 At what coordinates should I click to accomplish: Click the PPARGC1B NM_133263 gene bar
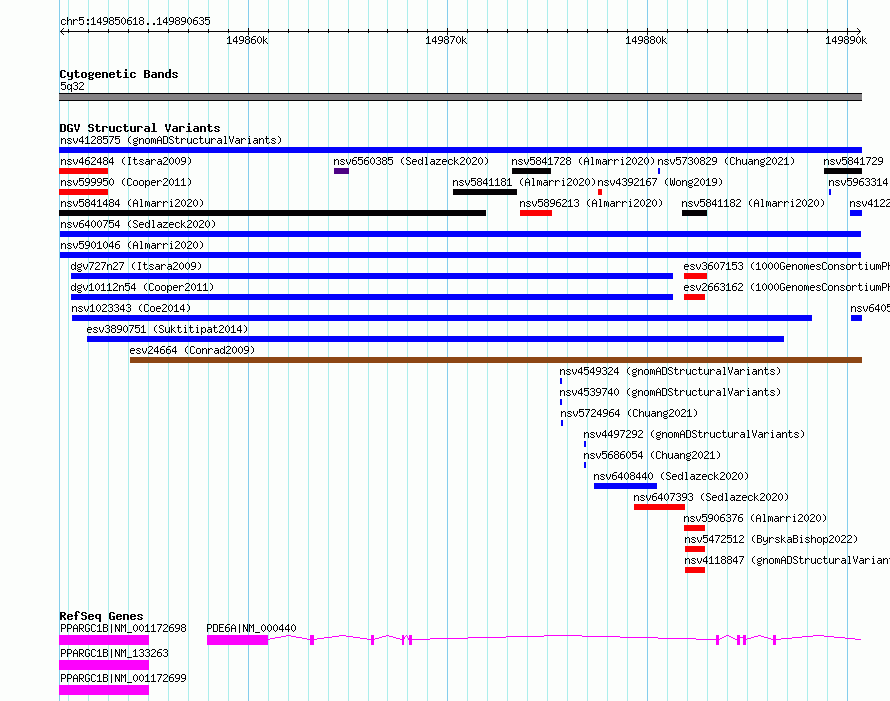coord(104,665)
